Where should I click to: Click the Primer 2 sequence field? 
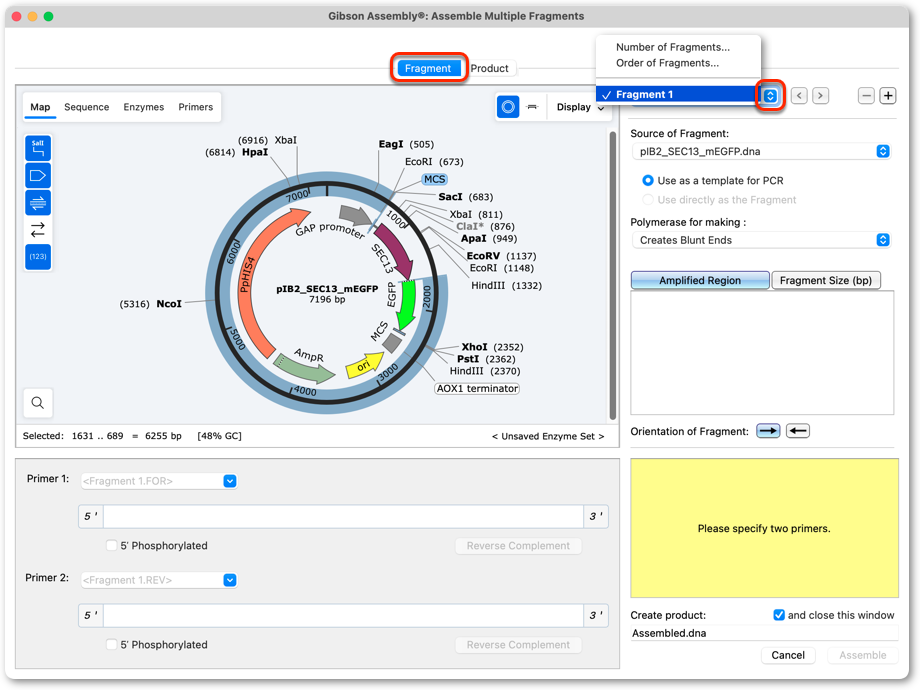tap(343, 615)
